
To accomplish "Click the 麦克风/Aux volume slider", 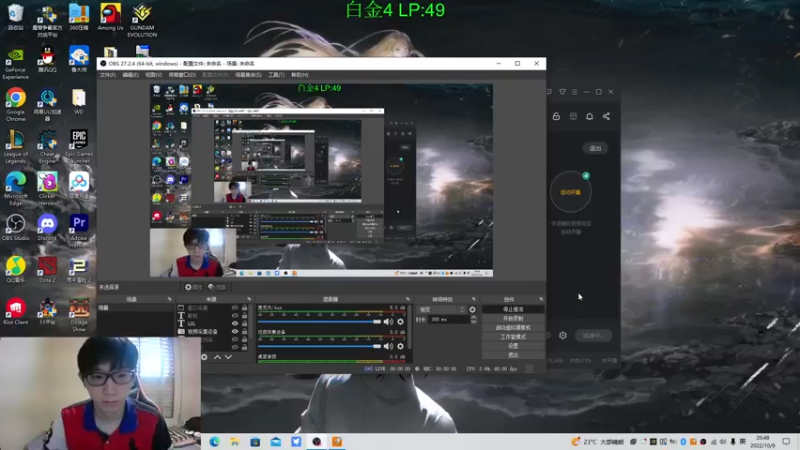I will [319, 321].
